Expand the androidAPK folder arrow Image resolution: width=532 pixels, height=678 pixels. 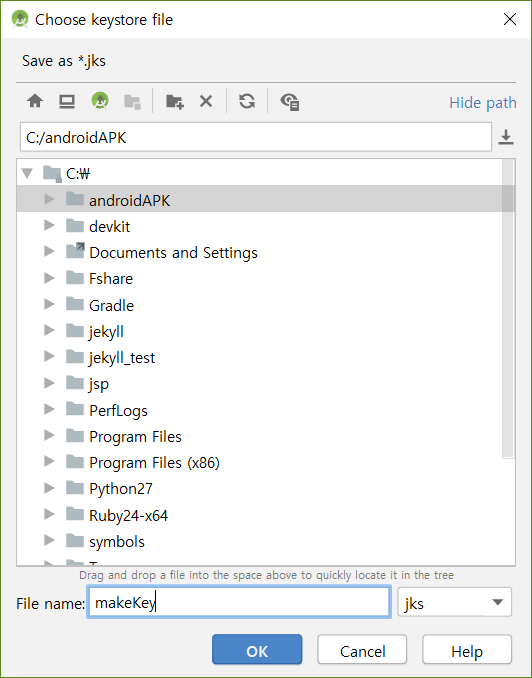coord(49,199)
